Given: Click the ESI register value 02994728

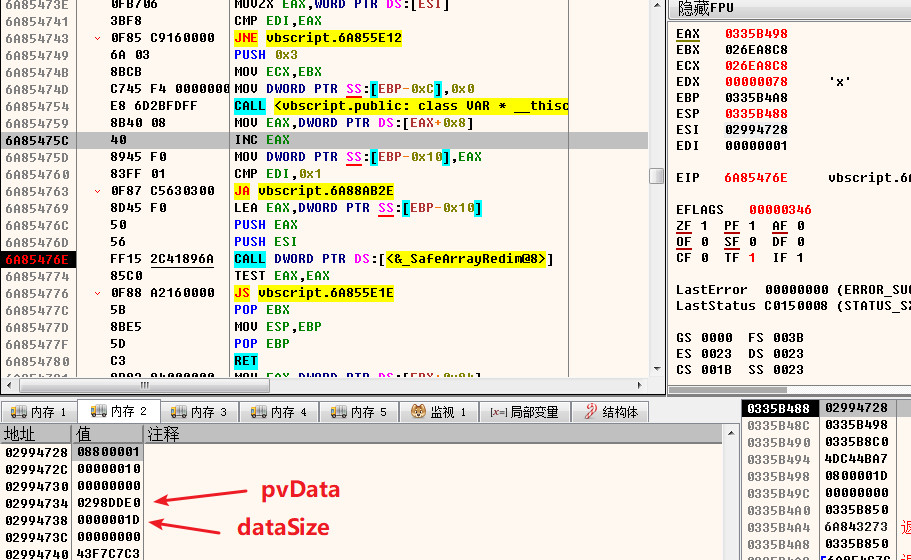Looking at the screenshot, I should [x=756, y=130].
